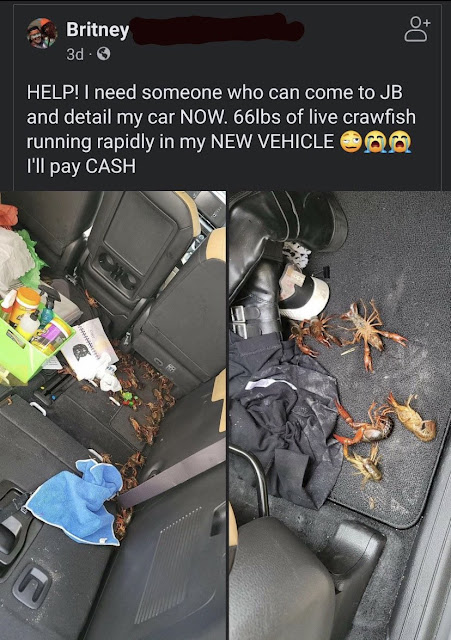Tap the green cleaning caddy in left photo
The image size is (451, 640).
(35, 343)
